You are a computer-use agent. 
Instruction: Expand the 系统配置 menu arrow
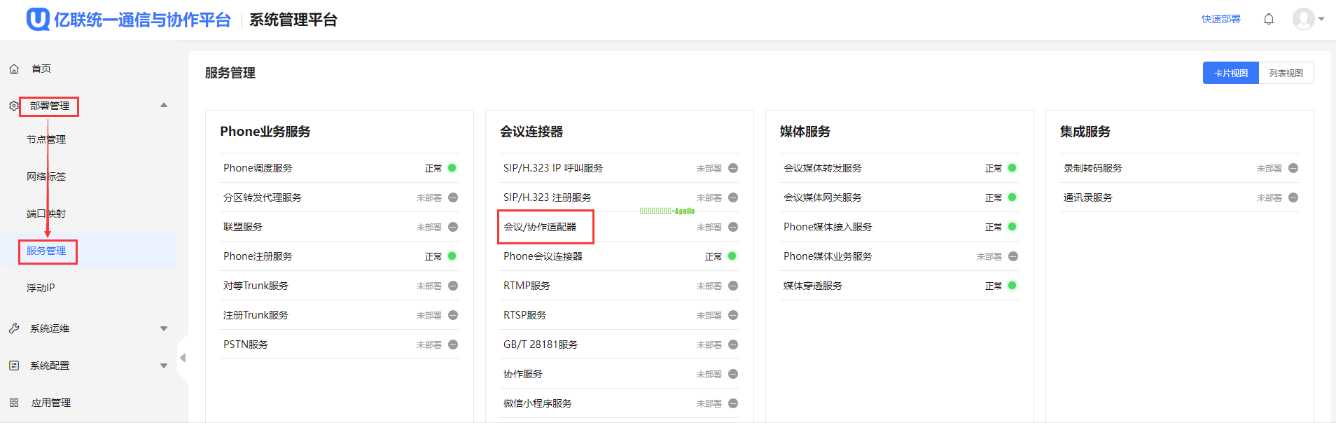(164, 366)
